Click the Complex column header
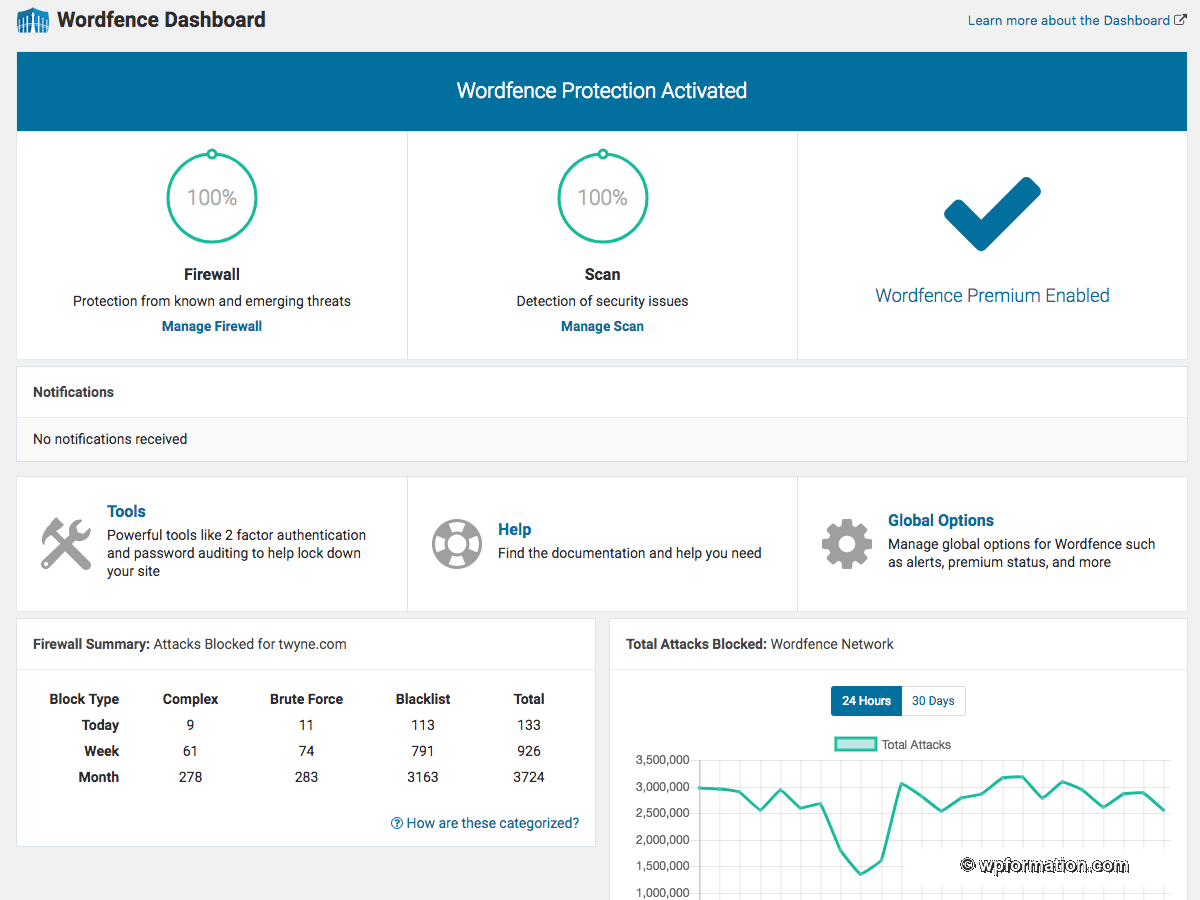1200x900 pixels. (190, 699)
